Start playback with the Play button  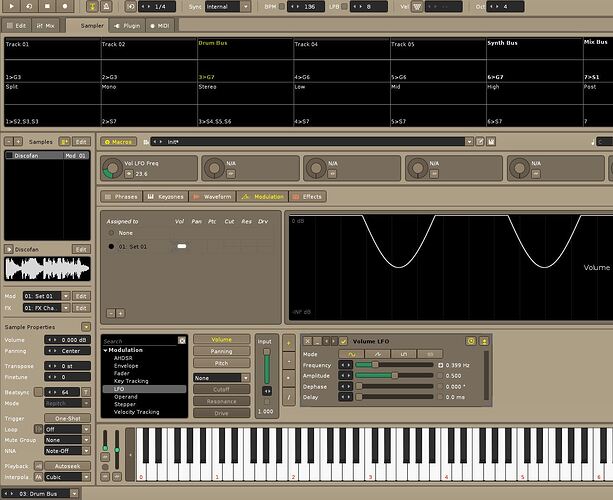(x=11, y=6)
